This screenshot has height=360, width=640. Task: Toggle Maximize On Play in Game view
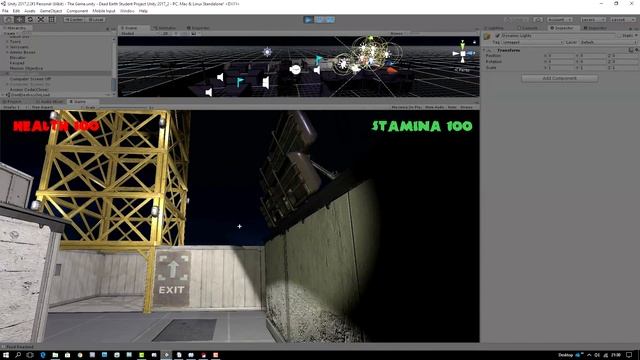pos(406,107)
